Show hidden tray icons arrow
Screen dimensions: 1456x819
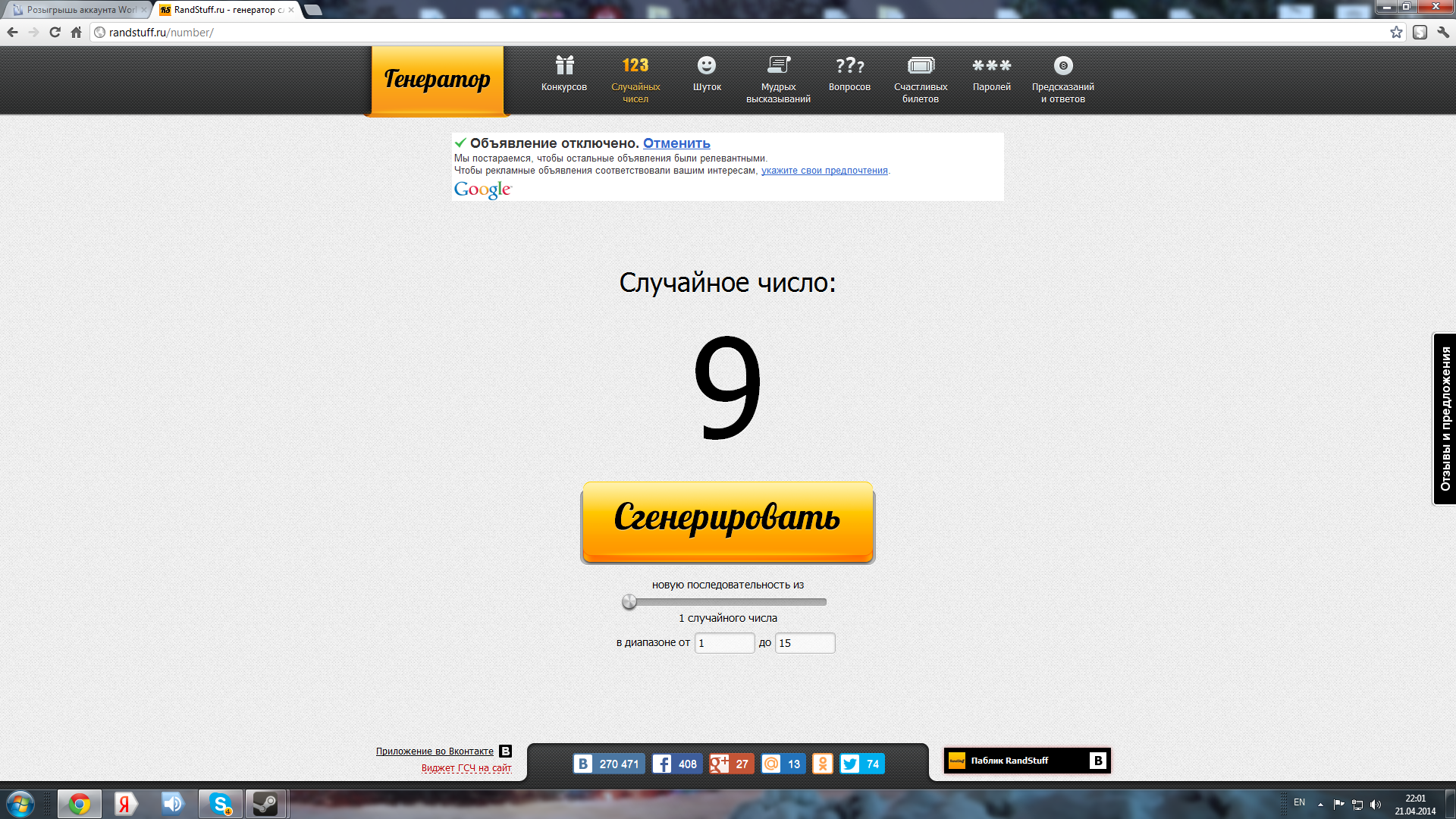pos(1320,805)
